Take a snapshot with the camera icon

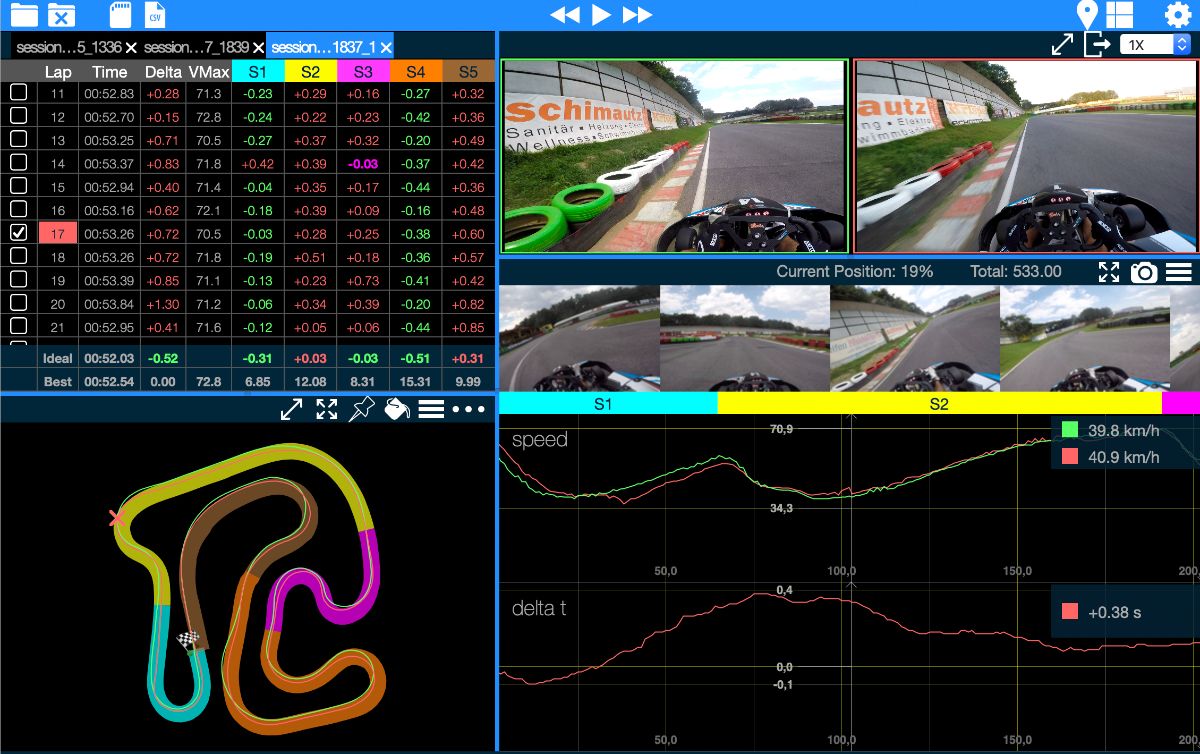[1143, 272]
